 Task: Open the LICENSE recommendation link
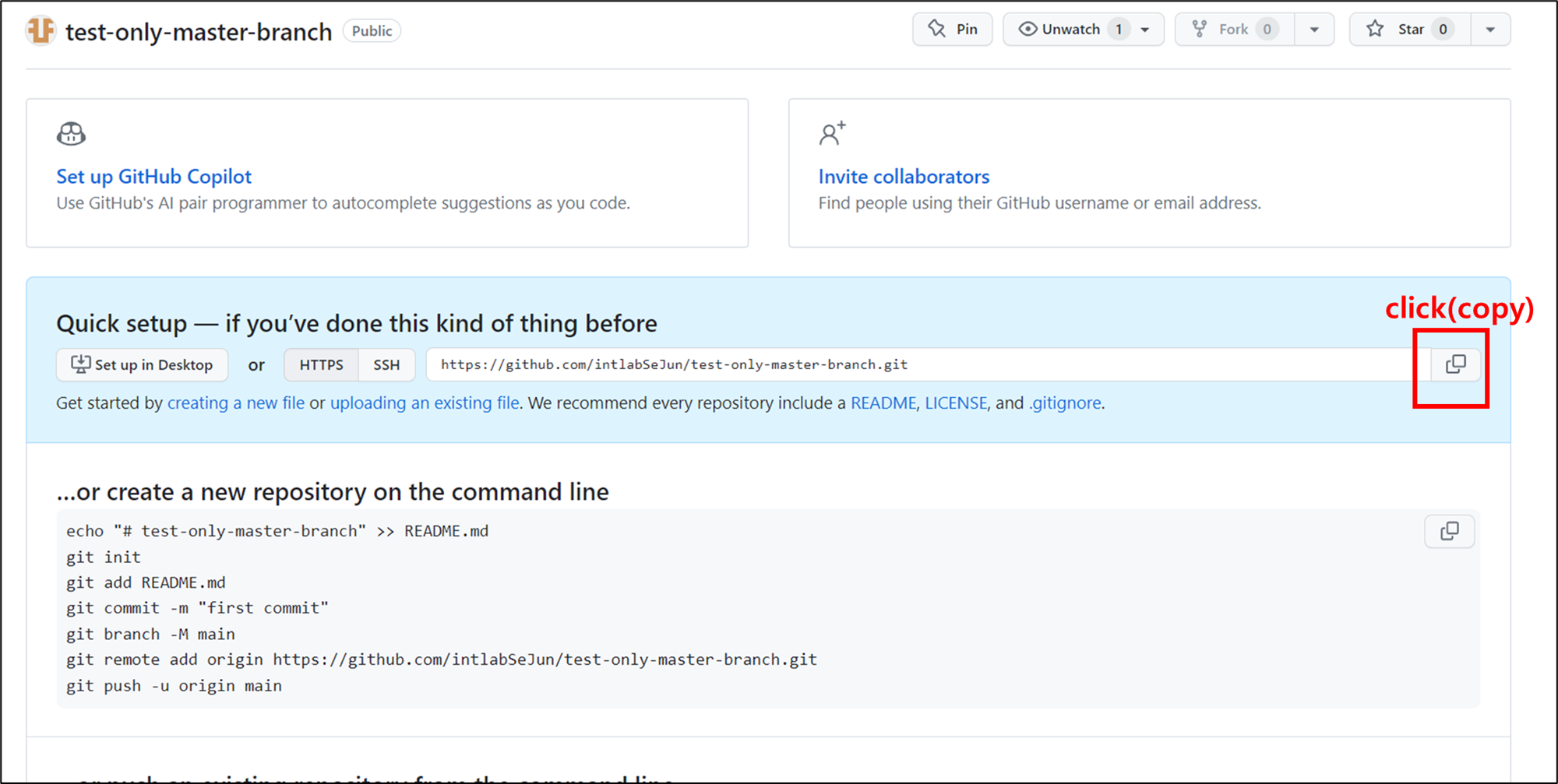pyautogui.click(x=956, y=403)
